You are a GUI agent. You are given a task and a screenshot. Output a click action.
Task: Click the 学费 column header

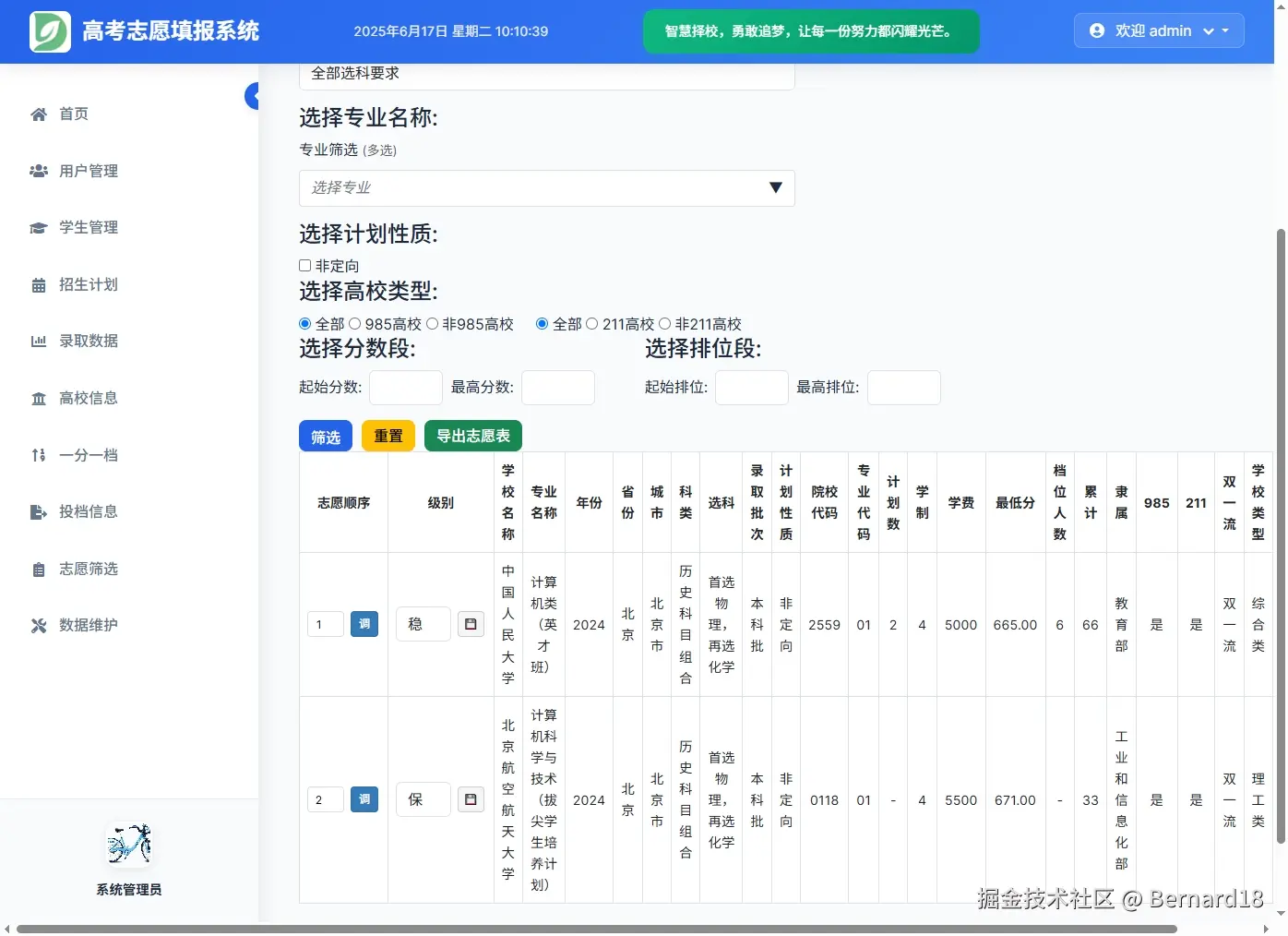[960, 503]
